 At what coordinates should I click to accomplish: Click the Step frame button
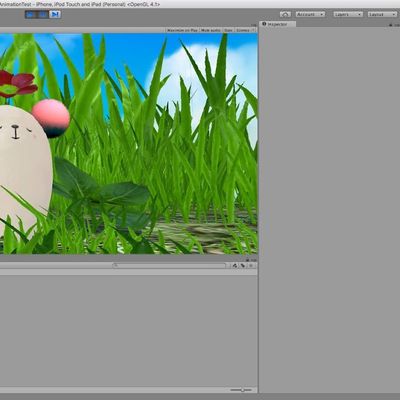(x=55, y=14)
